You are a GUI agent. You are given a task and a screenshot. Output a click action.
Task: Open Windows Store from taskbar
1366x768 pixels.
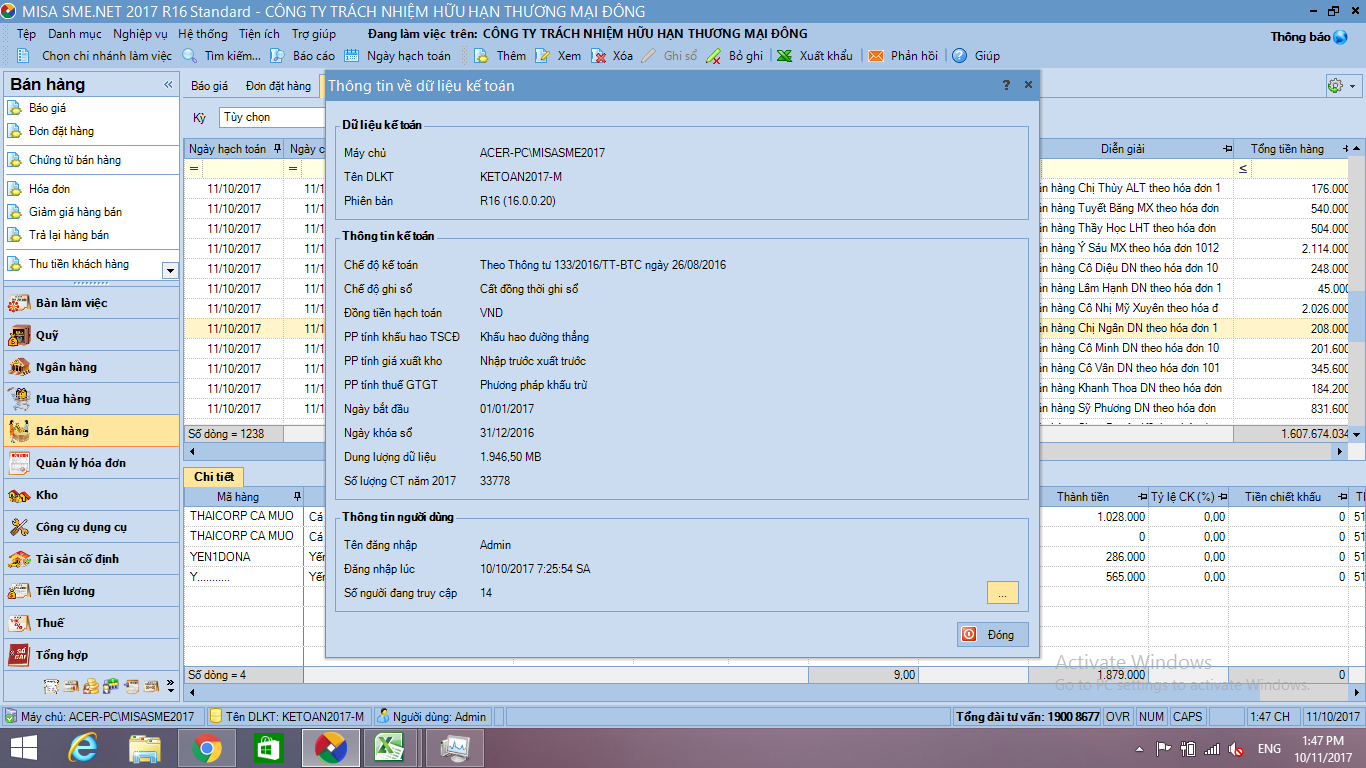[267, 747]
